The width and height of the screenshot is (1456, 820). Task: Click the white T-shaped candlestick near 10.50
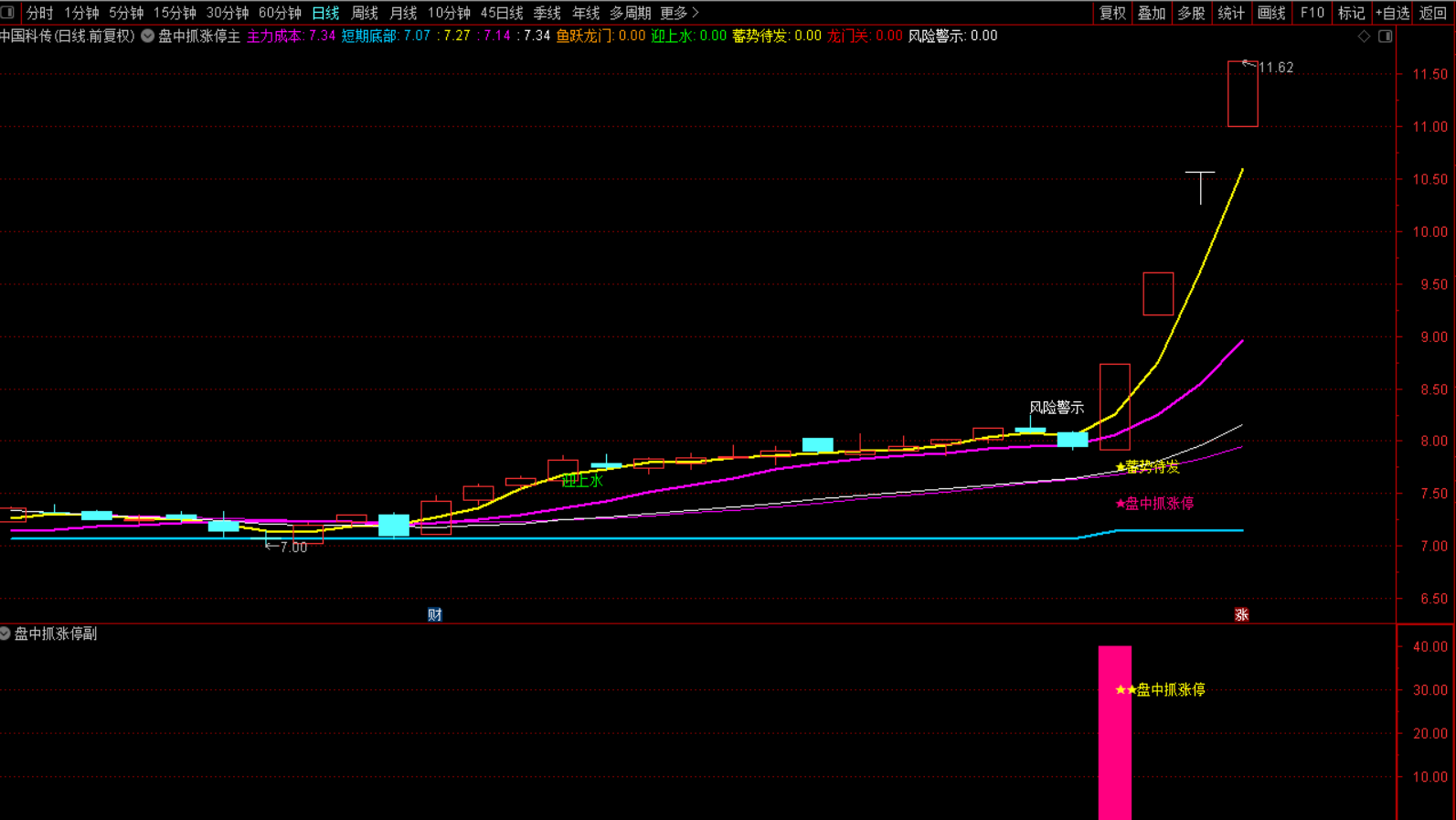click(x=1200, y=187)
